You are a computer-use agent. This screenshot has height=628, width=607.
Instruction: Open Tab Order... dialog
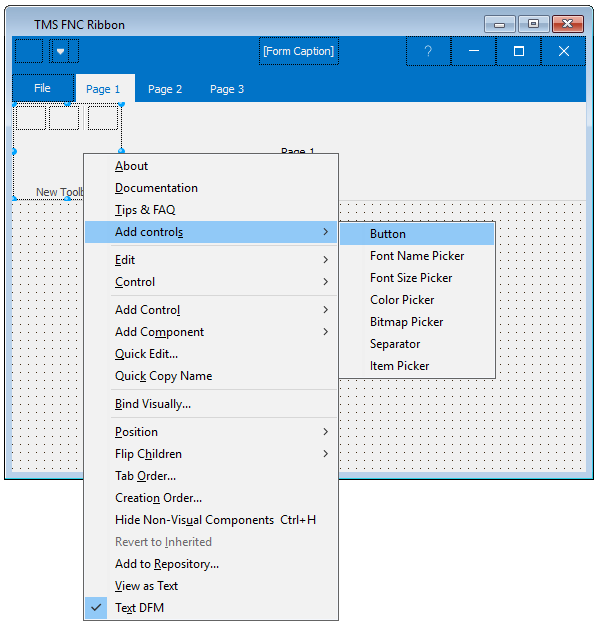pos(212,476)
